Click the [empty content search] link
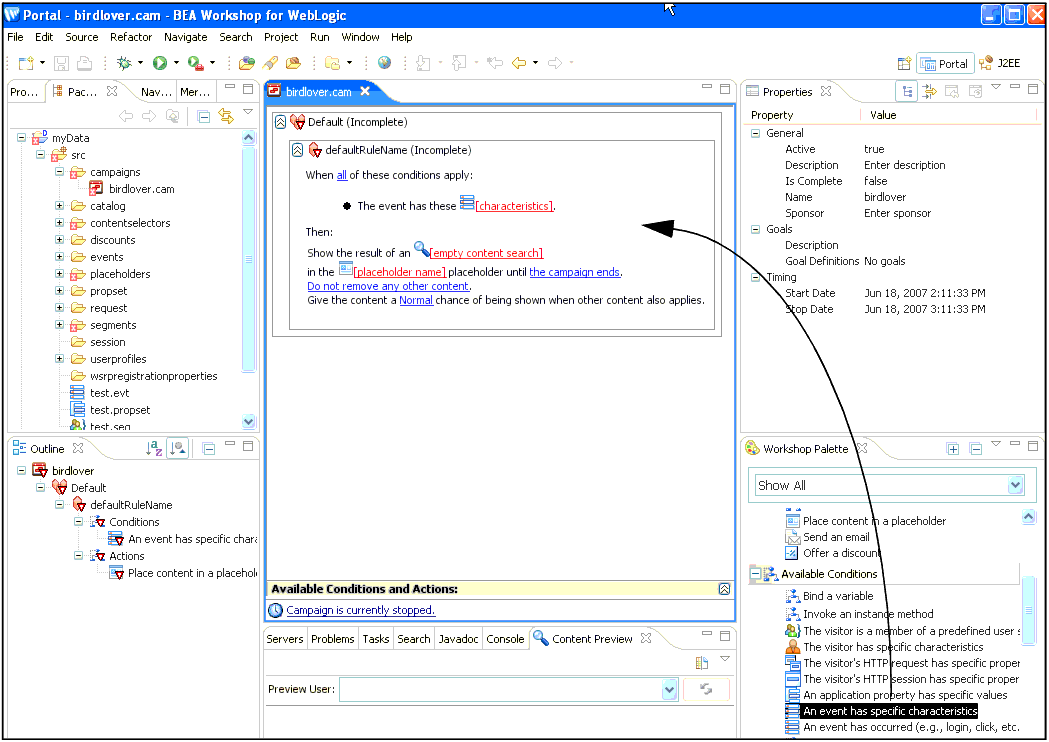Viewport: 1049px width, 742px height. coord(486,253)
